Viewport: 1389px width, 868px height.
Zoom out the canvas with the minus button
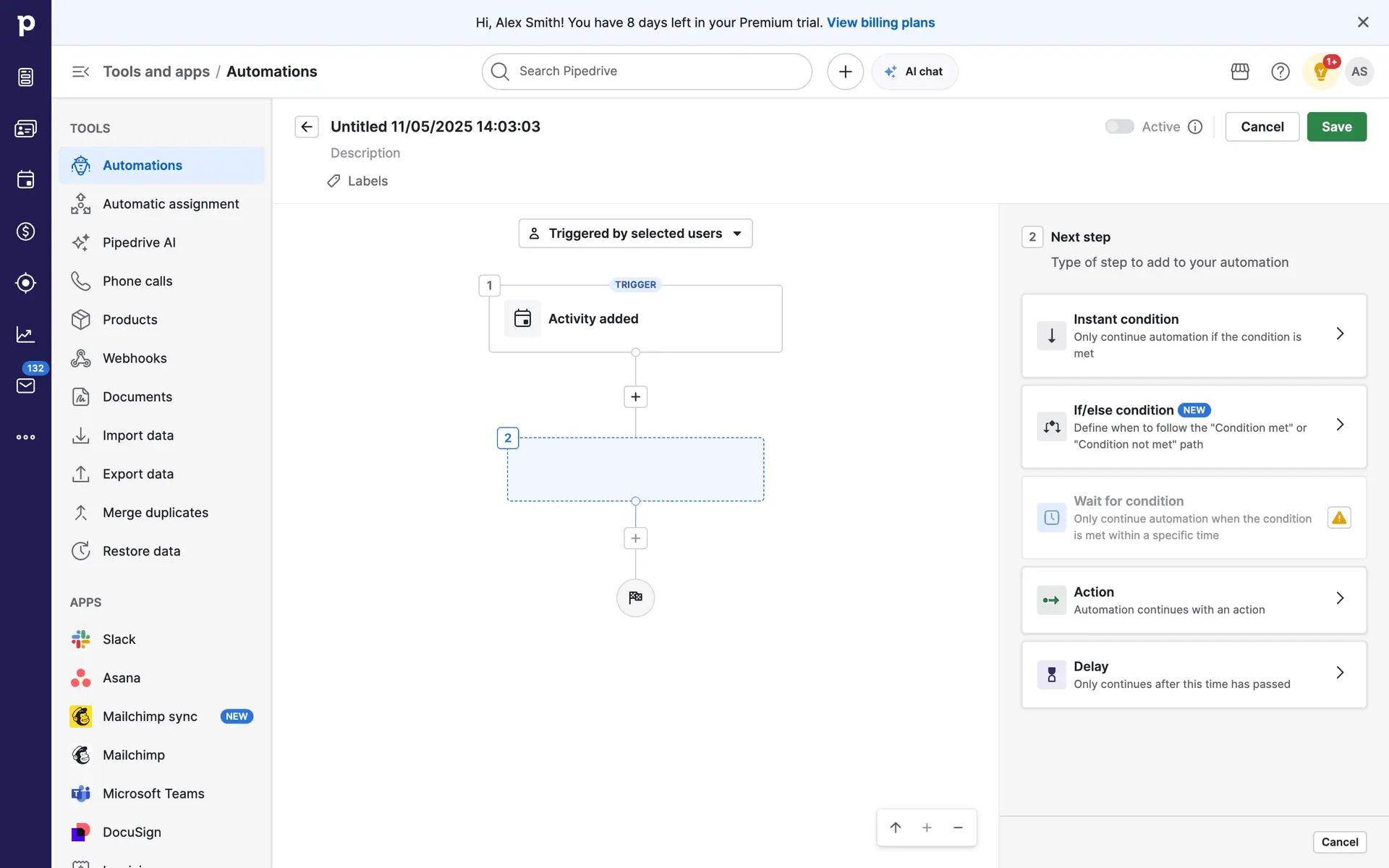[958, 827]
